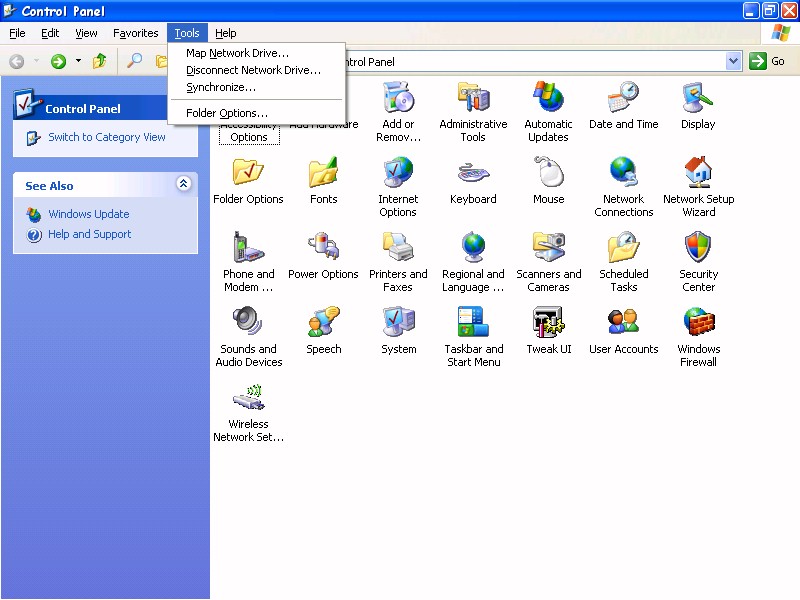Open Security Center
800x600 pixels.
coord(698,262)
